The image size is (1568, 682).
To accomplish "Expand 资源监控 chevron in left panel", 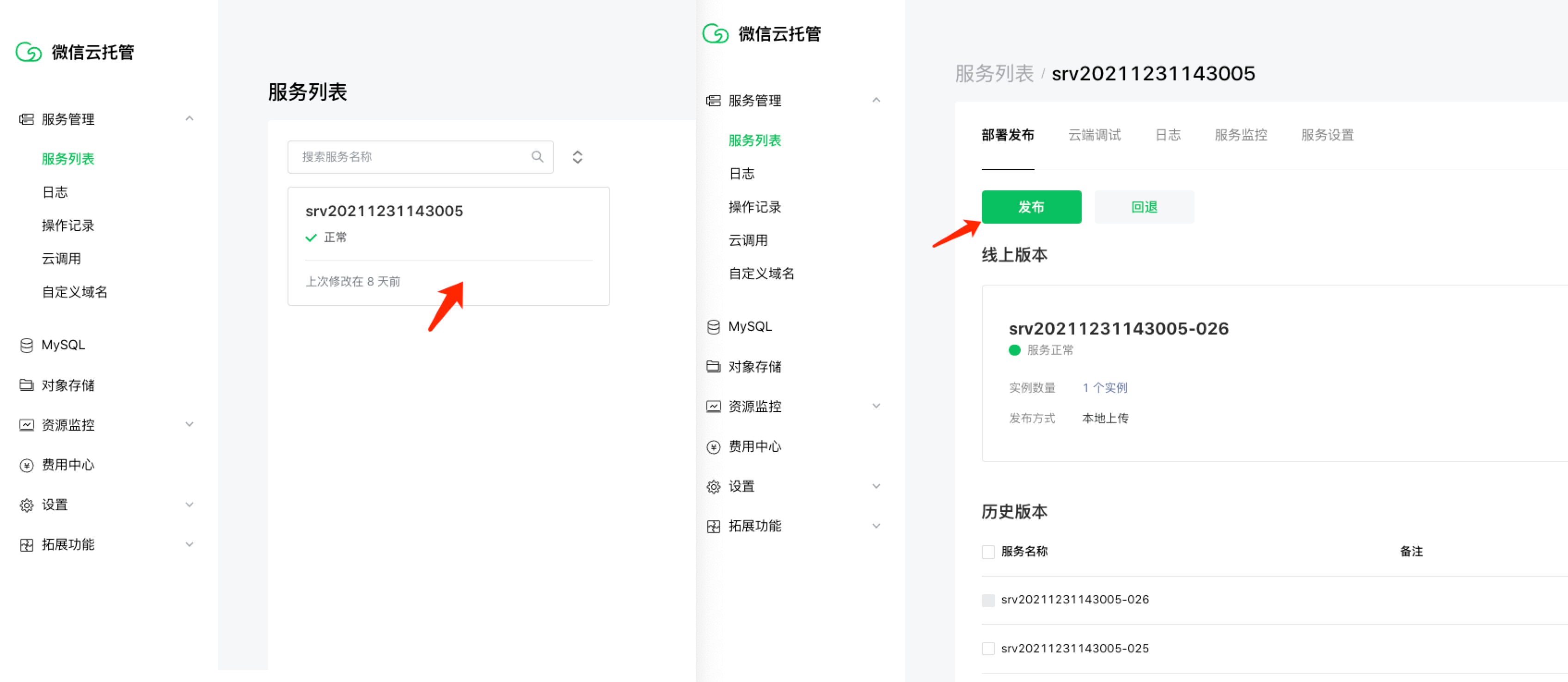I will point(190,424).
